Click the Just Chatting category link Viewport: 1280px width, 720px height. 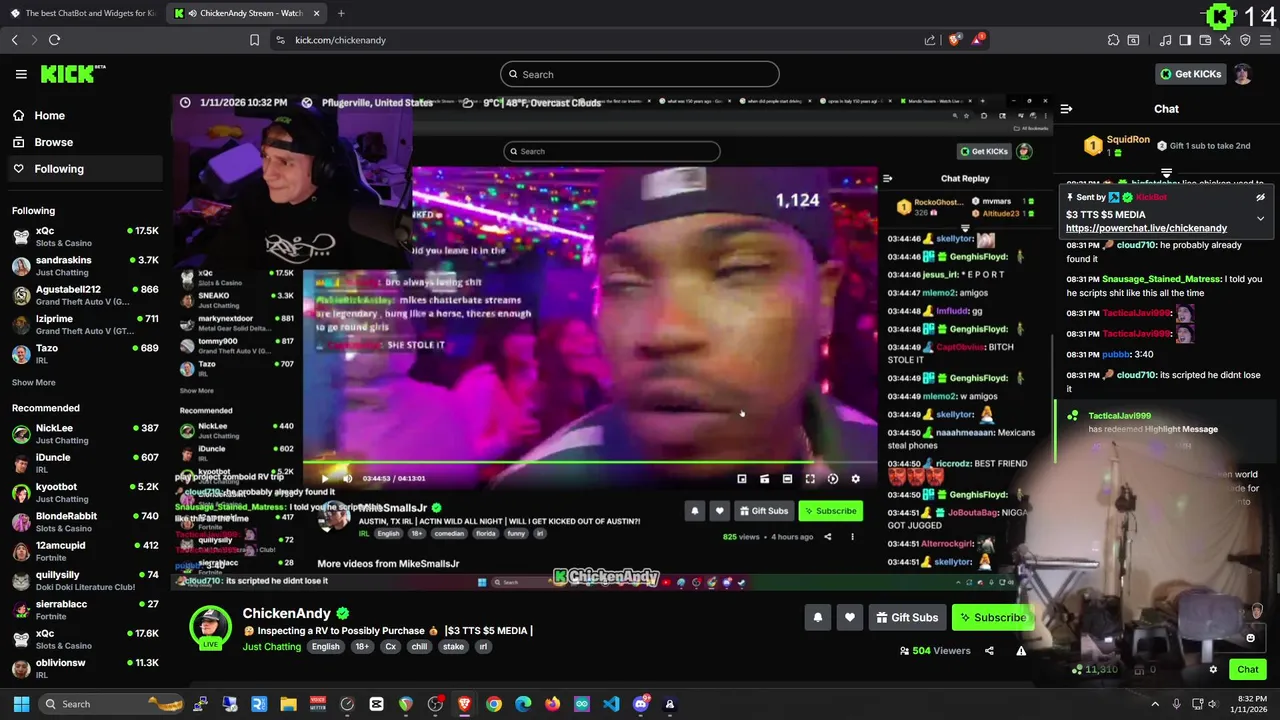tap(271, 647)
